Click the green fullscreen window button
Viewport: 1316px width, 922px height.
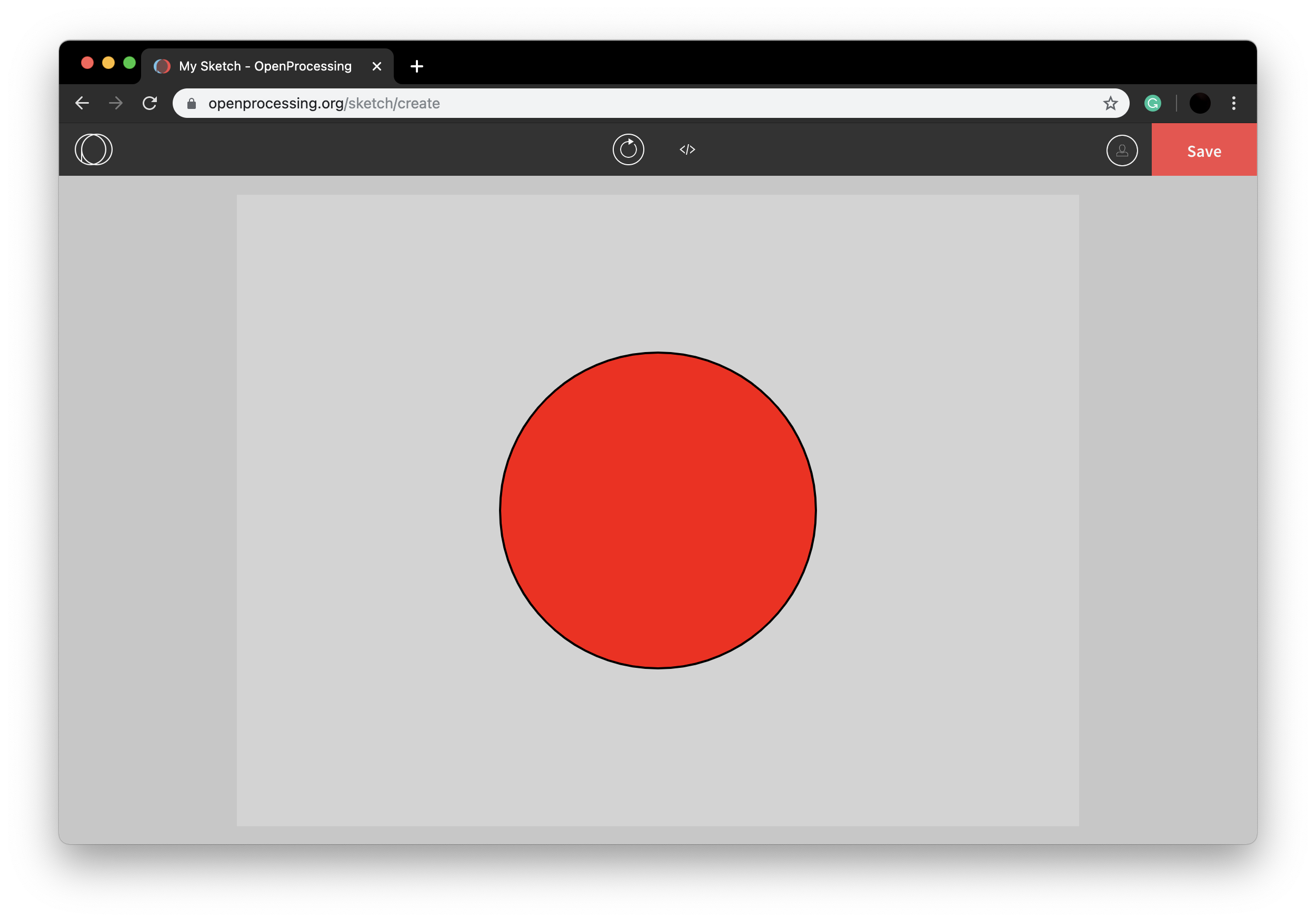129,63
